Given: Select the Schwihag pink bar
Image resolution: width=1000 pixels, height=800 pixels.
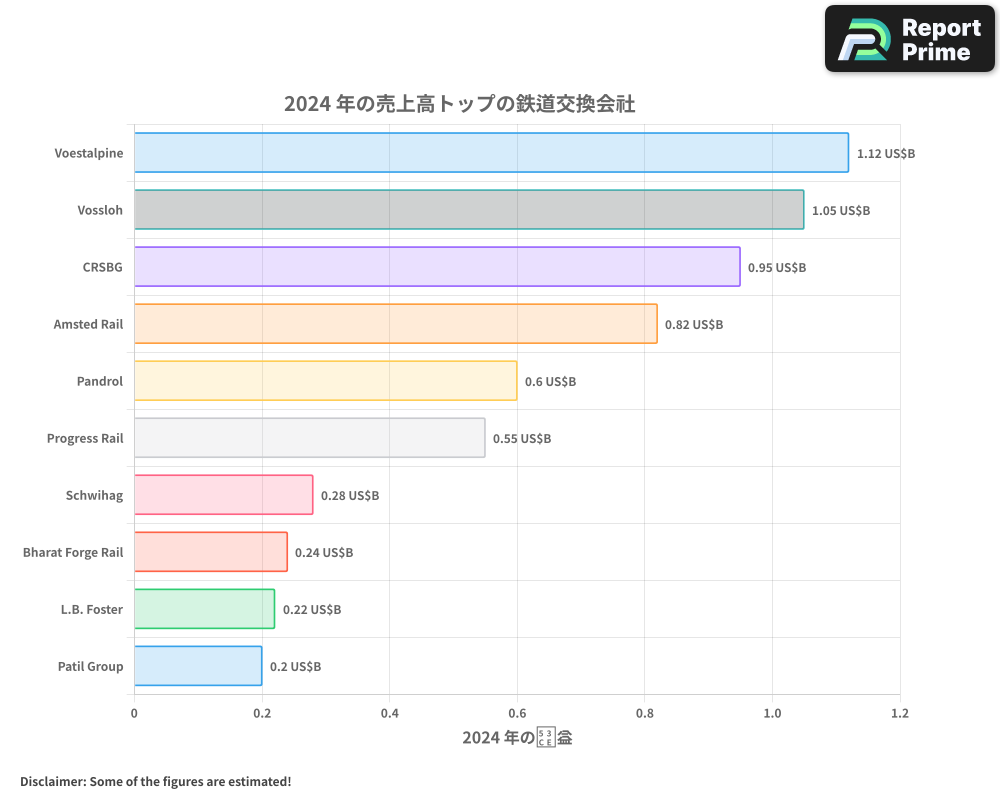Looking at the screenshot, I should [222, 495].
